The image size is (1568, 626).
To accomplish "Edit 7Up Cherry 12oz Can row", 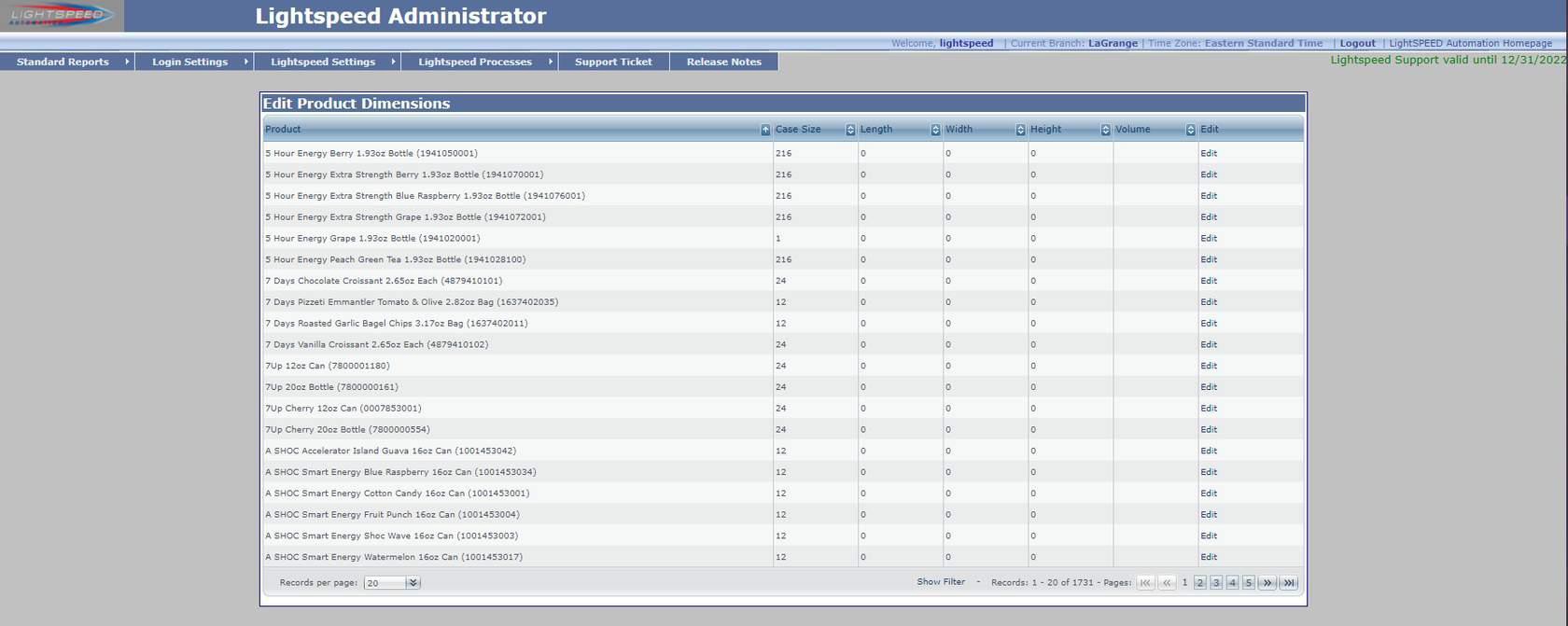I will coord(1209,409).
